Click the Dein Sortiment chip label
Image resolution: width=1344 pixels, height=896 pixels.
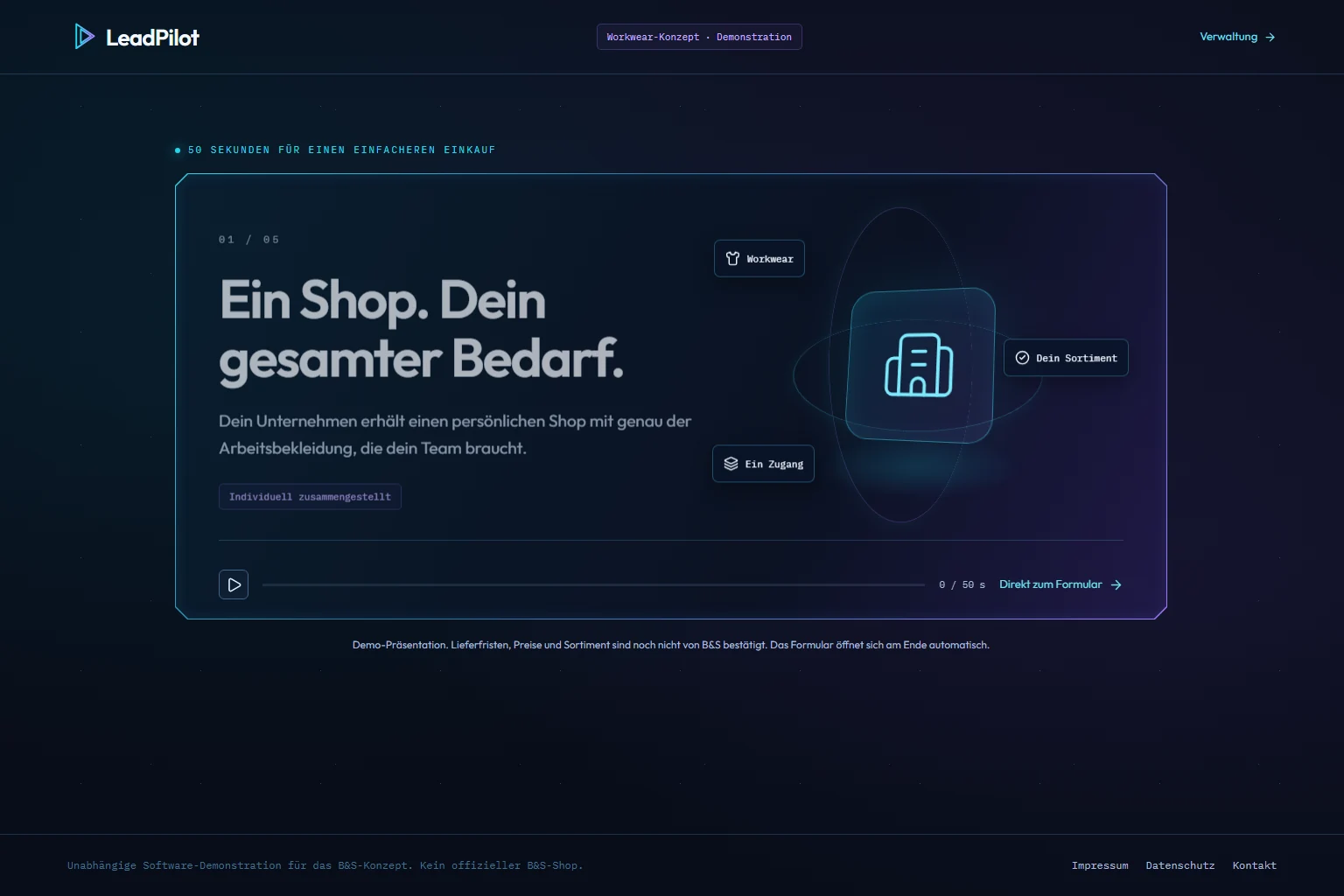pyautogui.click(x=1076, y=358)
